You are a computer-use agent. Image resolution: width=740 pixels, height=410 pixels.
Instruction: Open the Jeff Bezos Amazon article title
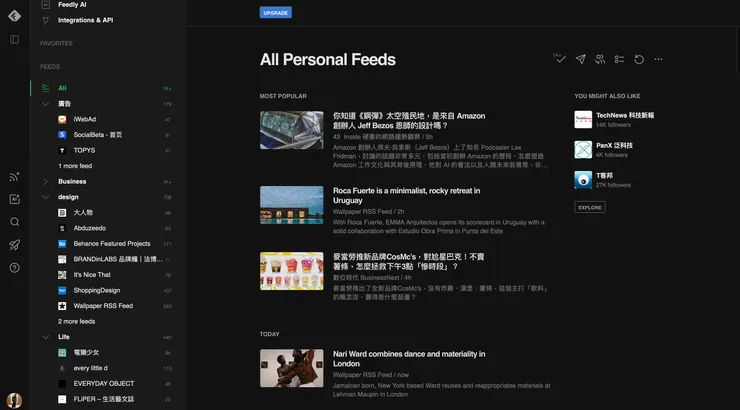click(409, 121)
